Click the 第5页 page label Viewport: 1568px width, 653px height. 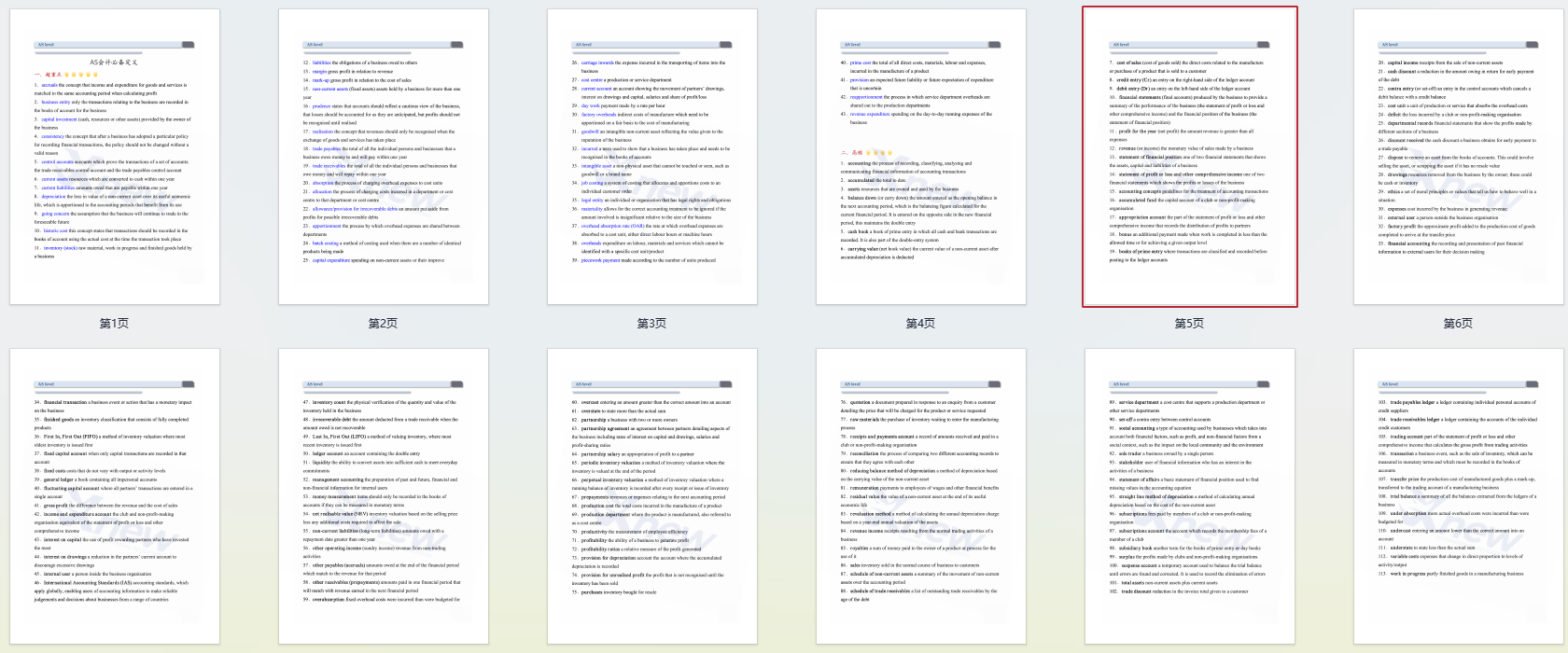[x=1190, y=324]
